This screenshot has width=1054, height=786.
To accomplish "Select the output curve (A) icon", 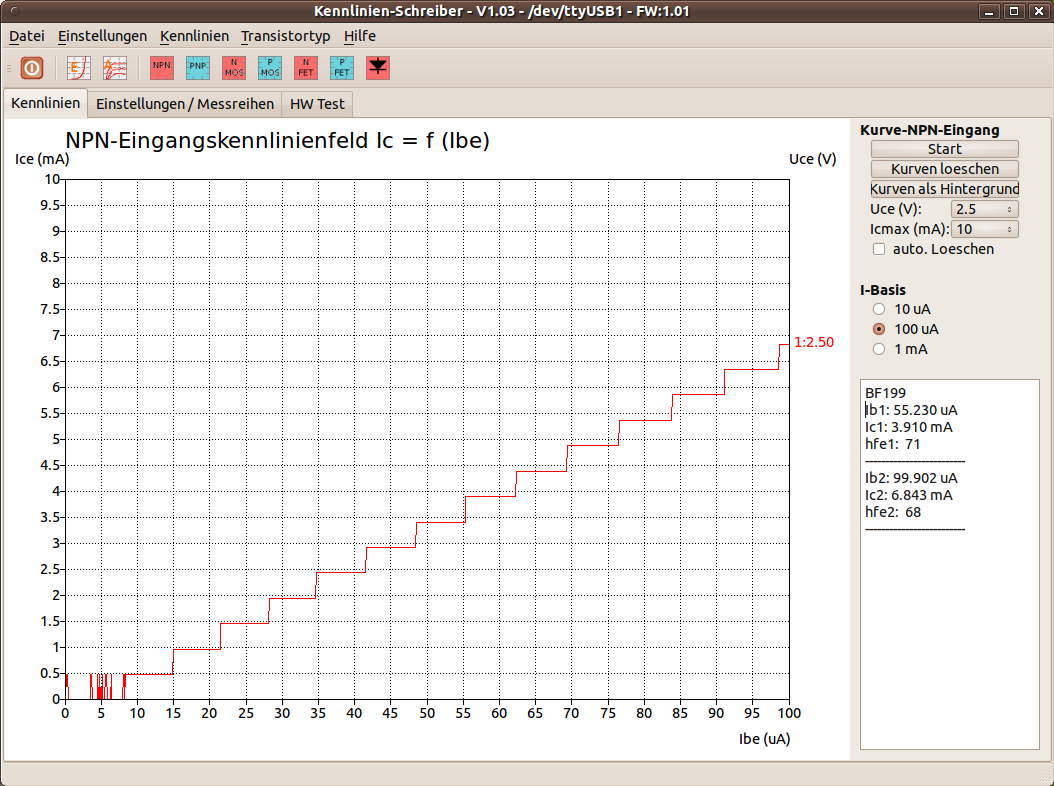I will click(115, 68).
